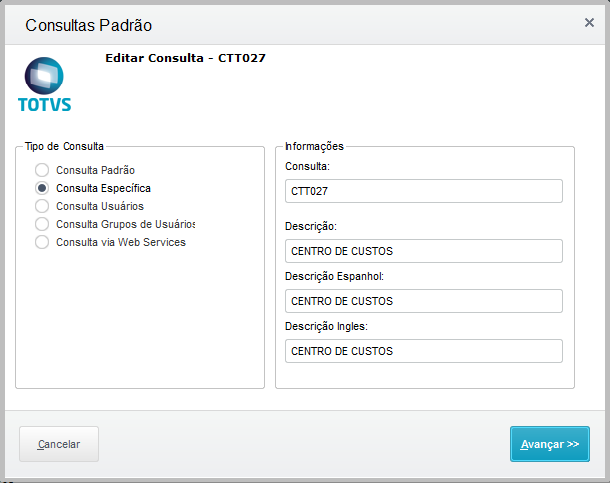Focus the Consulta field containing CTT027

pyautogui.click(x=423, y=191)
